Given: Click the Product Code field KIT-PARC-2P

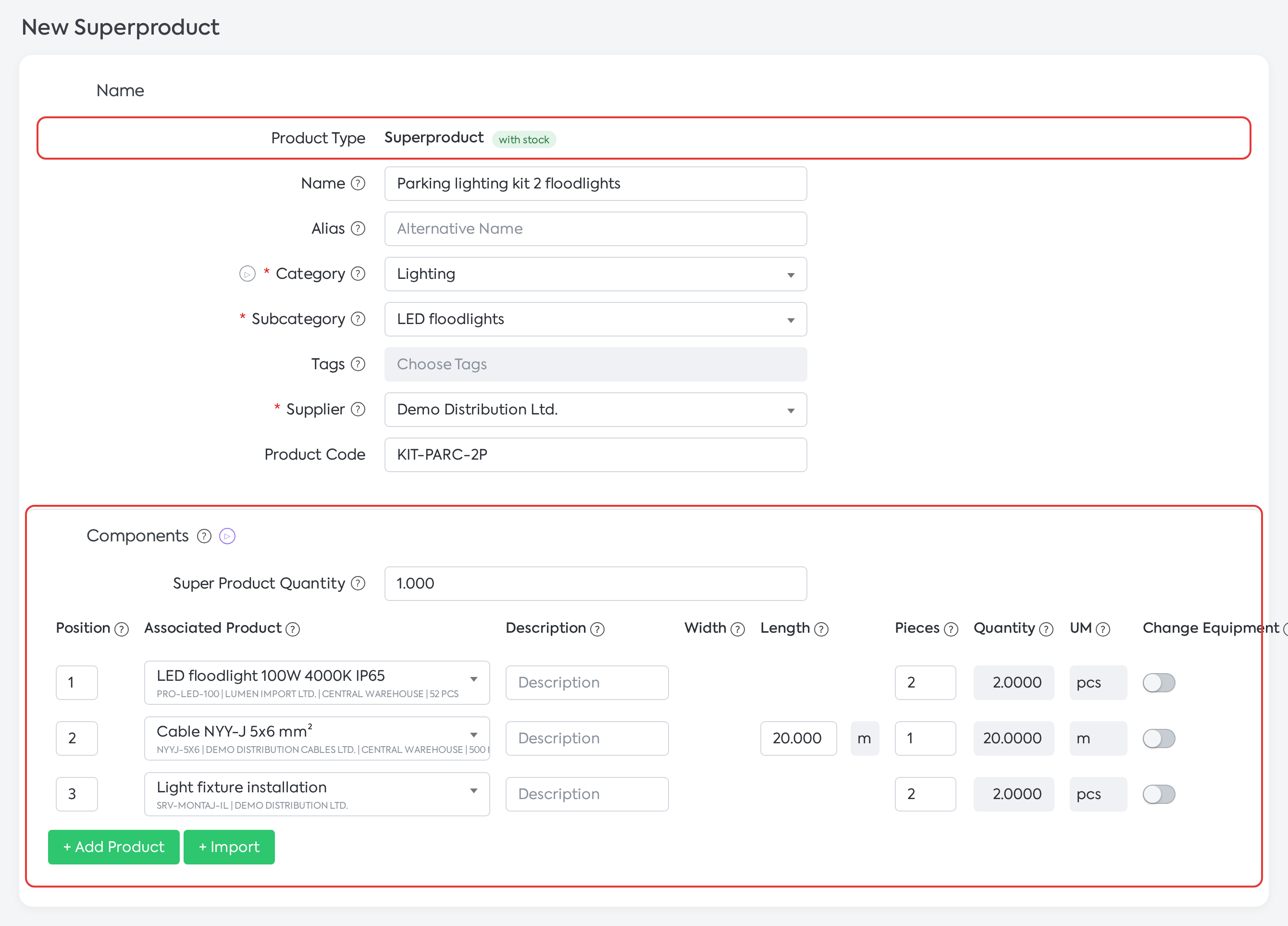Looking at the screenshot, I should pos(596,454).
